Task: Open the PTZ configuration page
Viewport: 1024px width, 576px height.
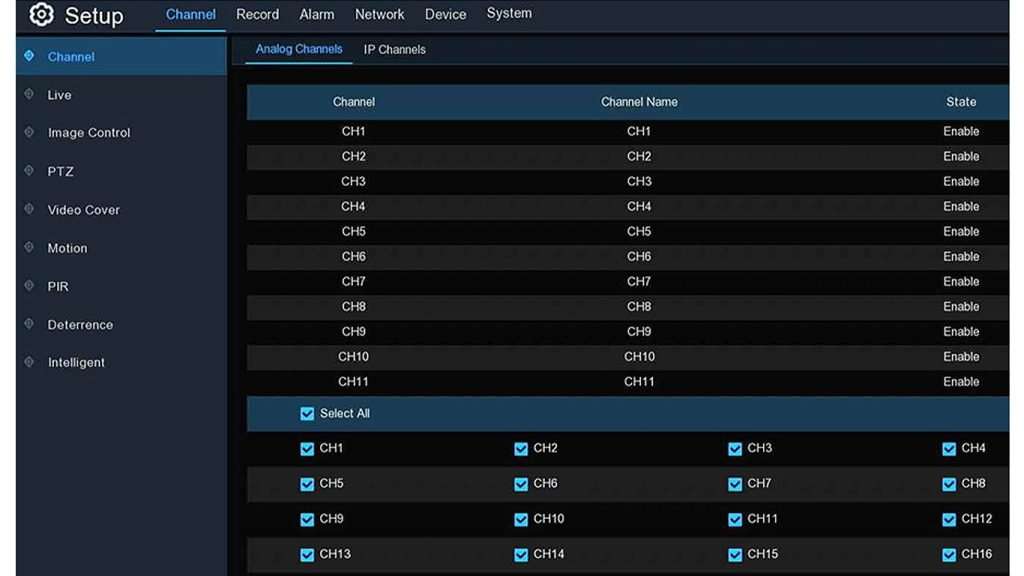Action: (x=60, y=171)
